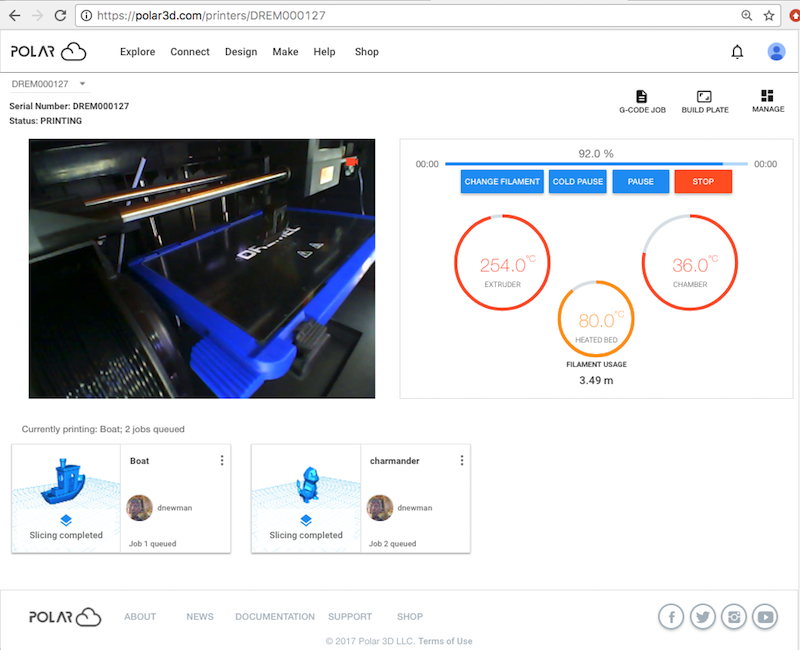
Task: View site information icon in address bar
Action: (x=87, y=16)
